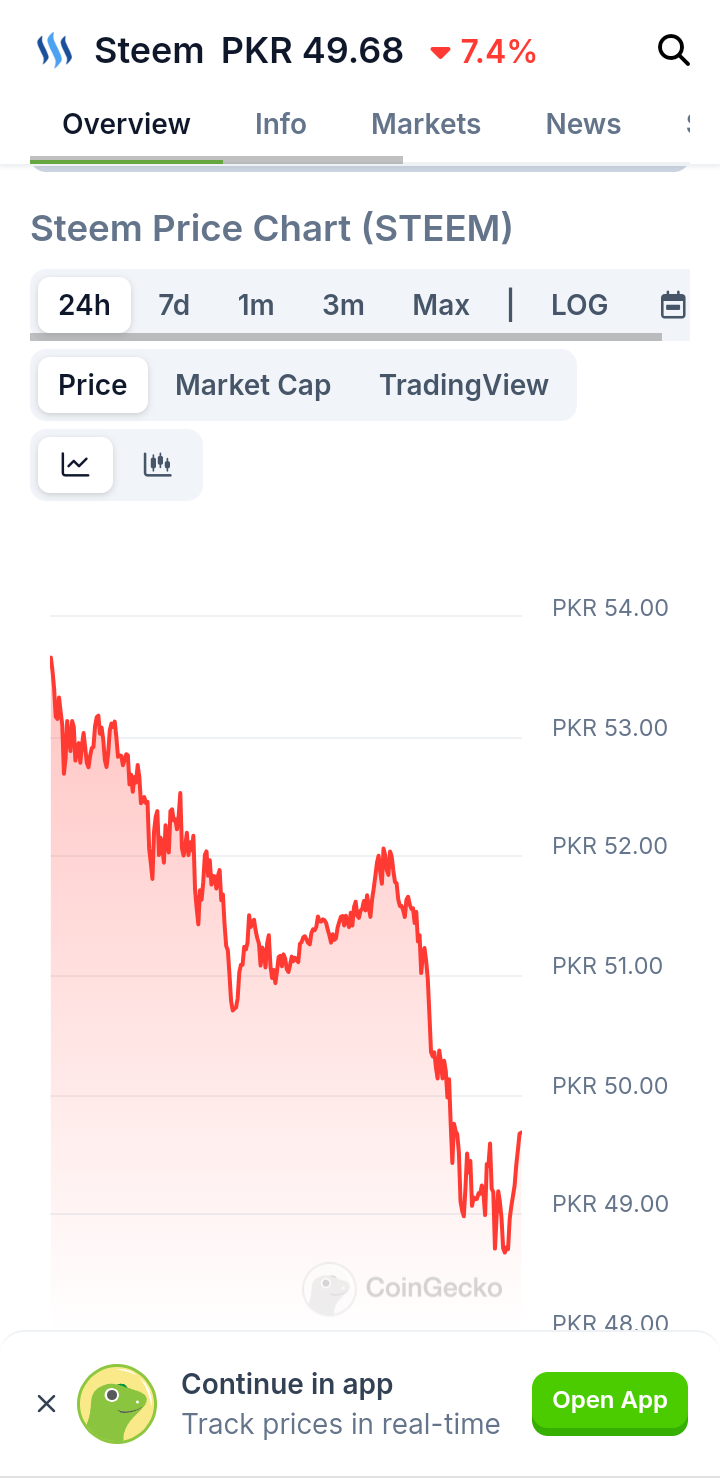Screen dimensions: 720x1479
Task: Choose the 1m time range
Action: pos(256,305)
